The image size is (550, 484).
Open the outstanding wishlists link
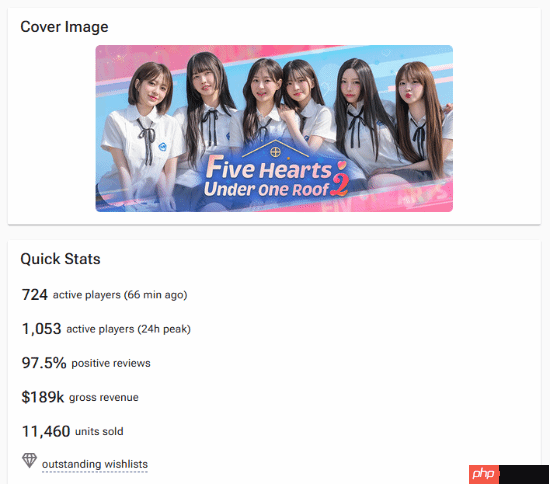(x=95, y=464)
